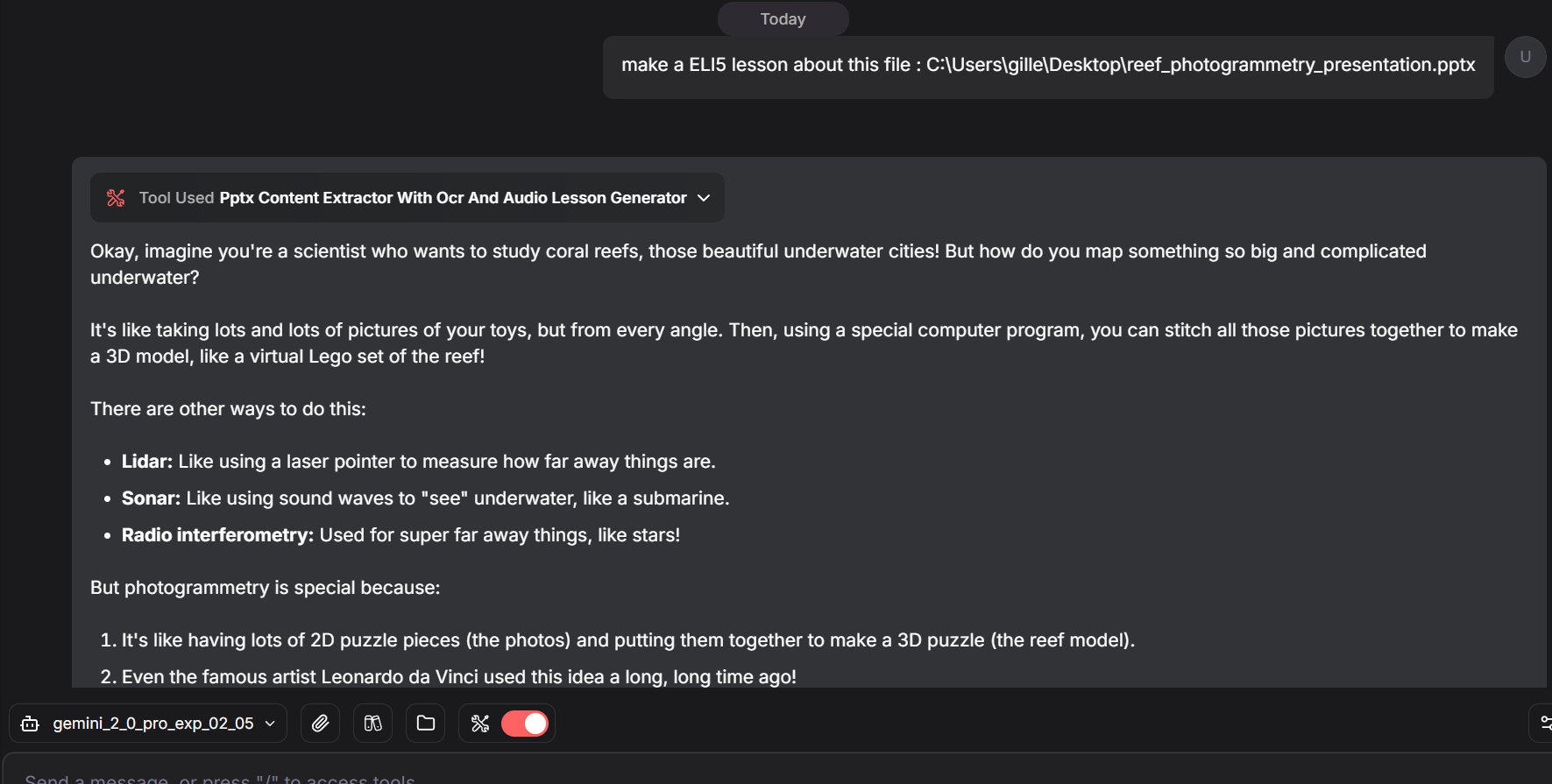Click the model selector chevron arrow
The width and height of the screenshot is (1552, 784).
coord(270,723)
